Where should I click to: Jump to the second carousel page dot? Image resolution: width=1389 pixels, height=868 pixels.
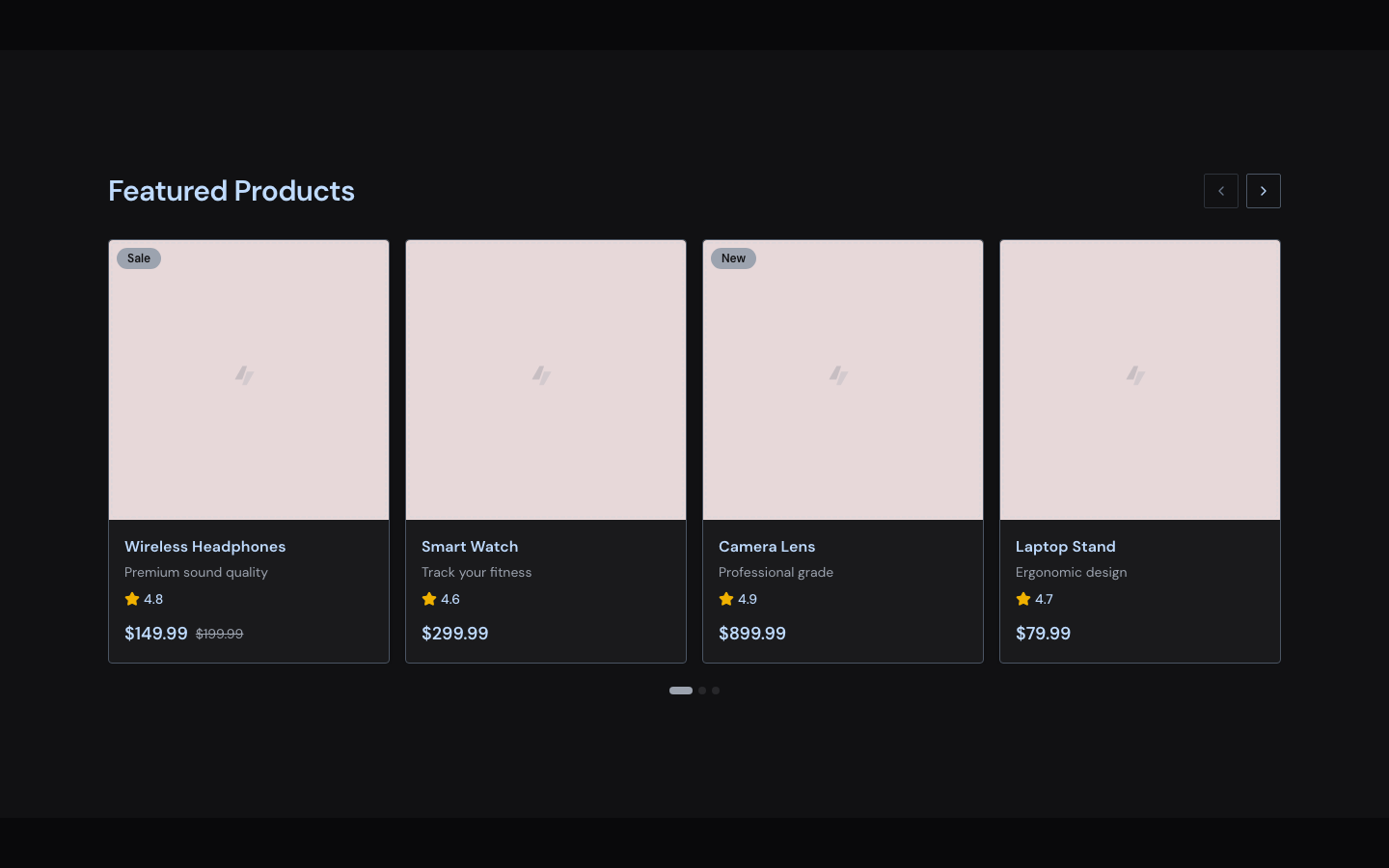coord(702,691)
